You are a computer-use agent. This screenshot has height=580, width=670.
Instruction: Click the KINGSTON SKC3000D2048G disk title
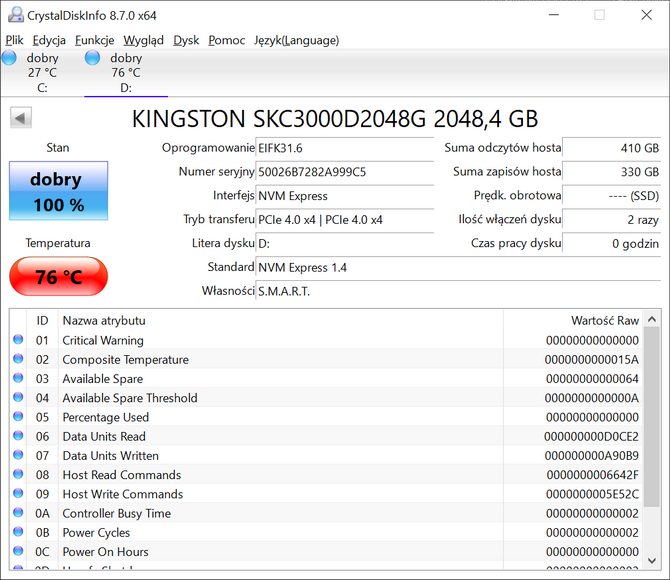click(x=335, y=118)
